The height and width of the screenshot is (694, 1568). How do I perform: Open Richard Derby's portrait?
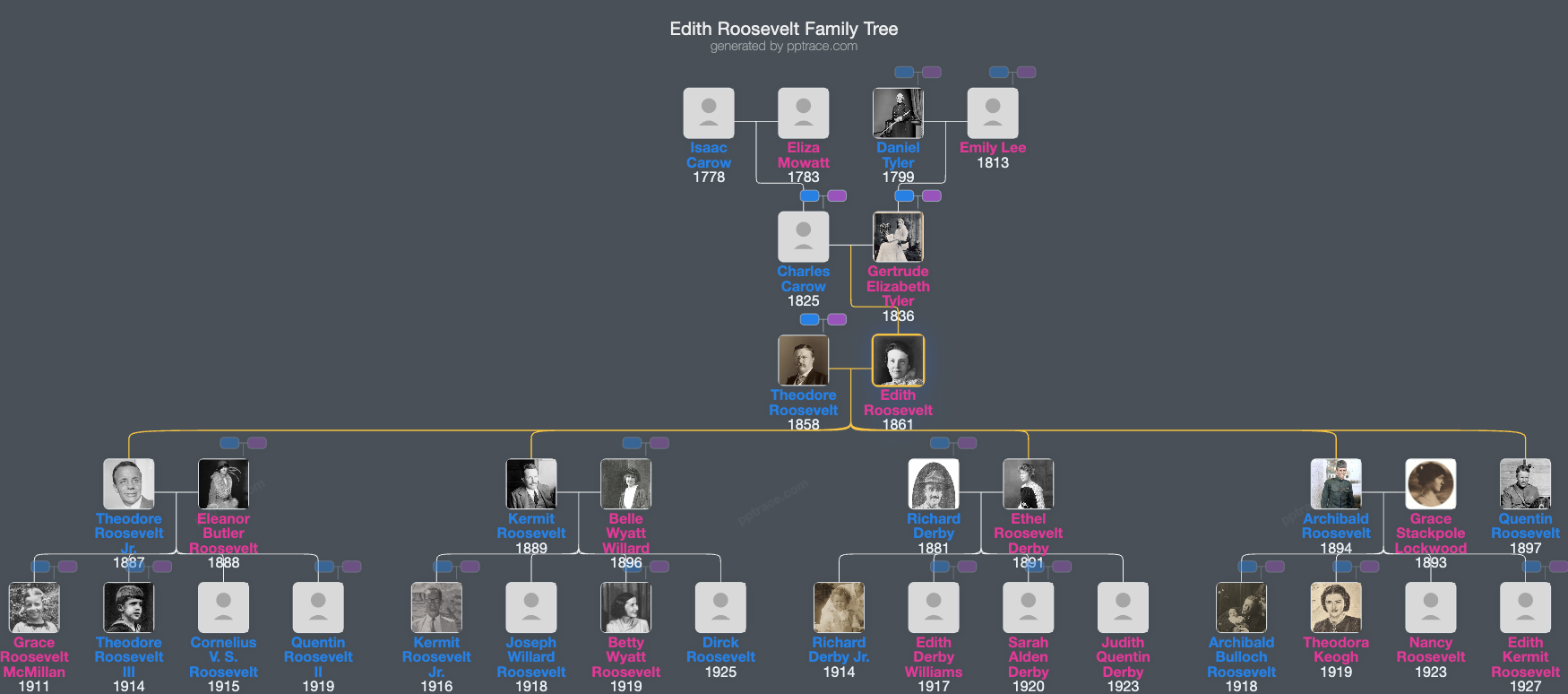coord(934,484)
